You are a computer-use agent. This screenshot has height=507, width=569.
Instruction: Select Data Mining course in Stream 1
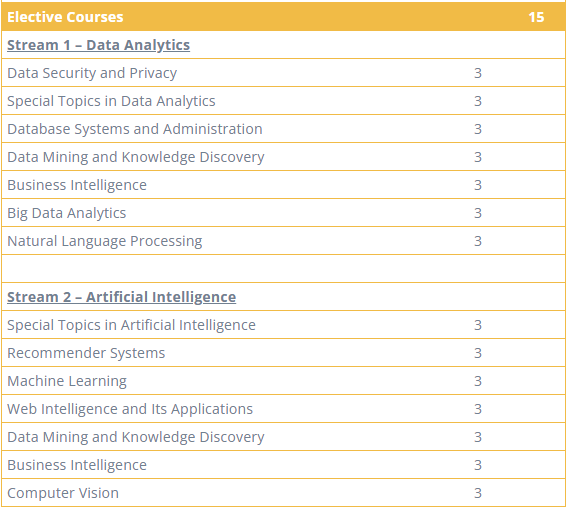(x=136, y=157)
